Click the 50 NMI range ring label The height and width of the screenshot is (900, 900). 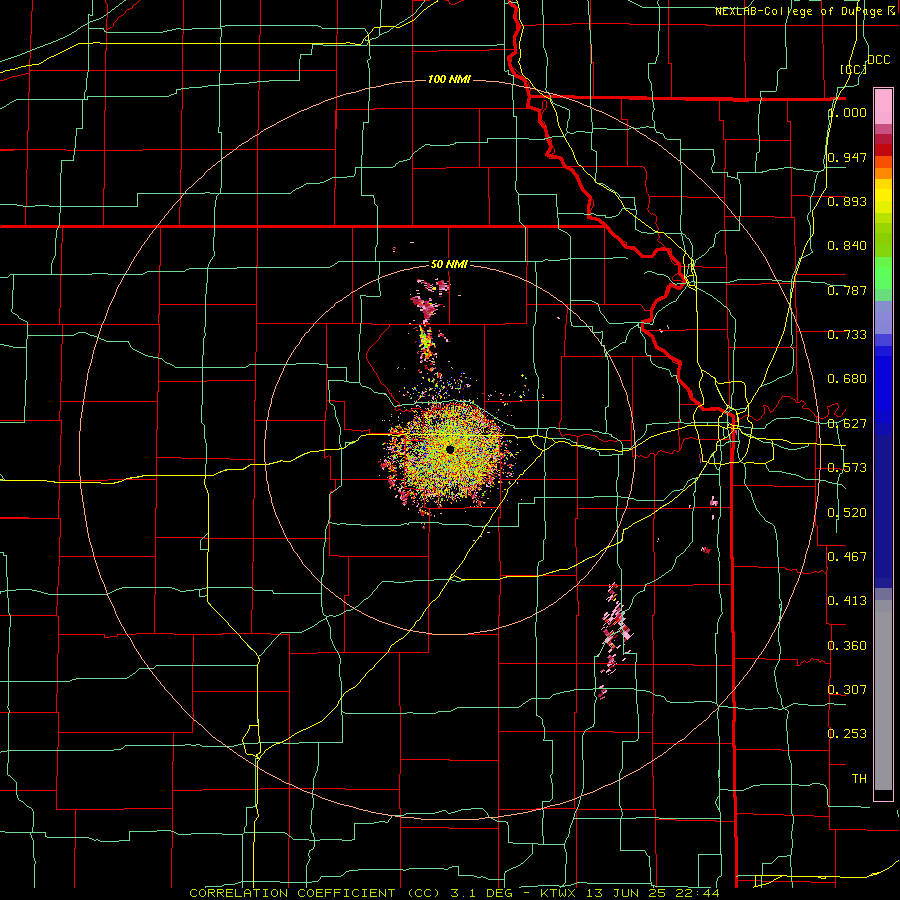click(x=449, y=264)
